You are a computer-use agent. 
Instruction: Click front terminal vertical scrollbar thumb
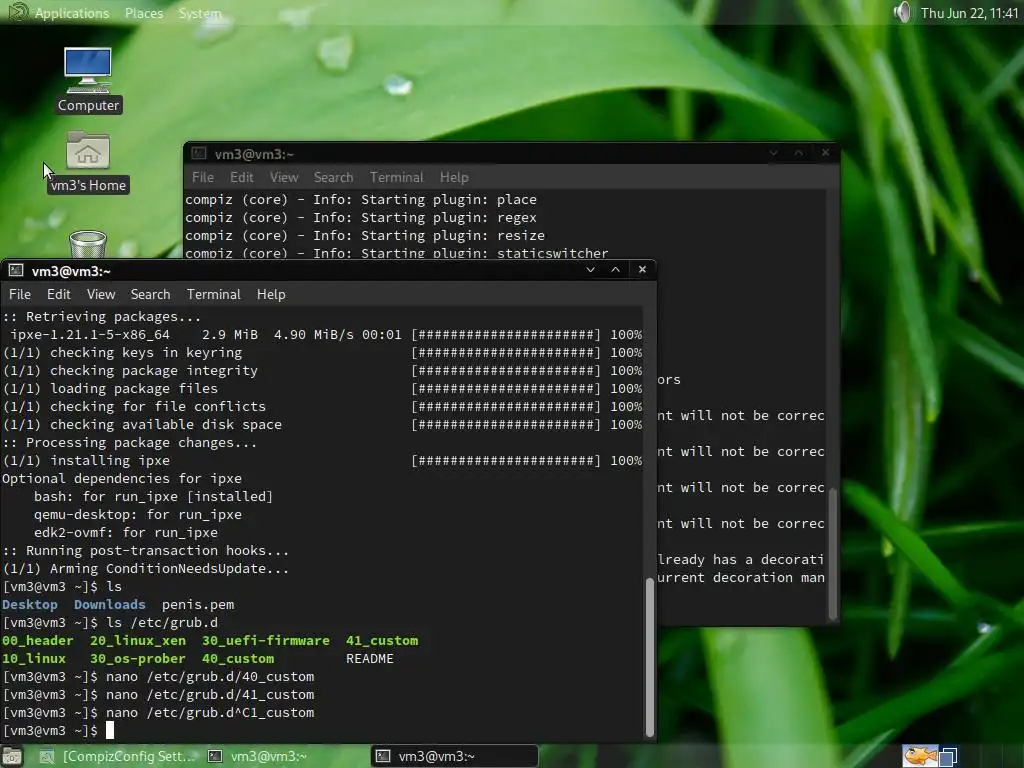pos(649,658)
